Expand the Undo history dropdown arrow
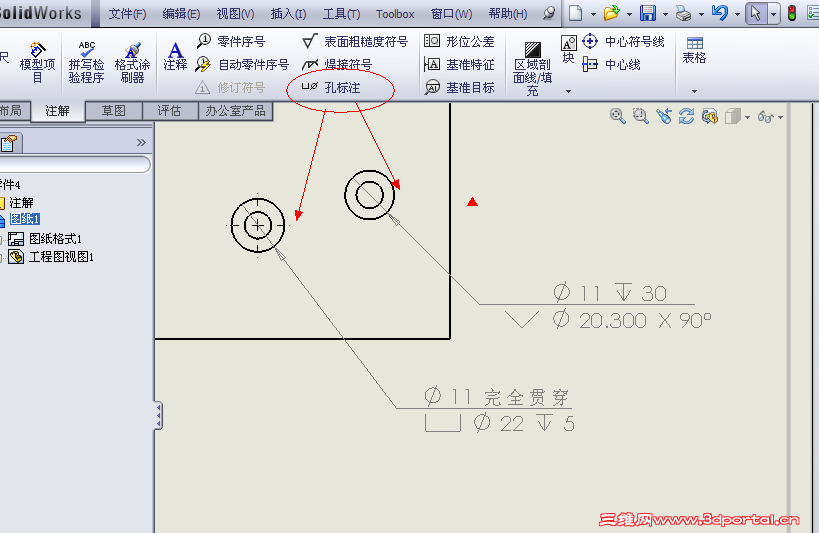The height and width of the screenshot is (533, 819). [x=738, y=15]
